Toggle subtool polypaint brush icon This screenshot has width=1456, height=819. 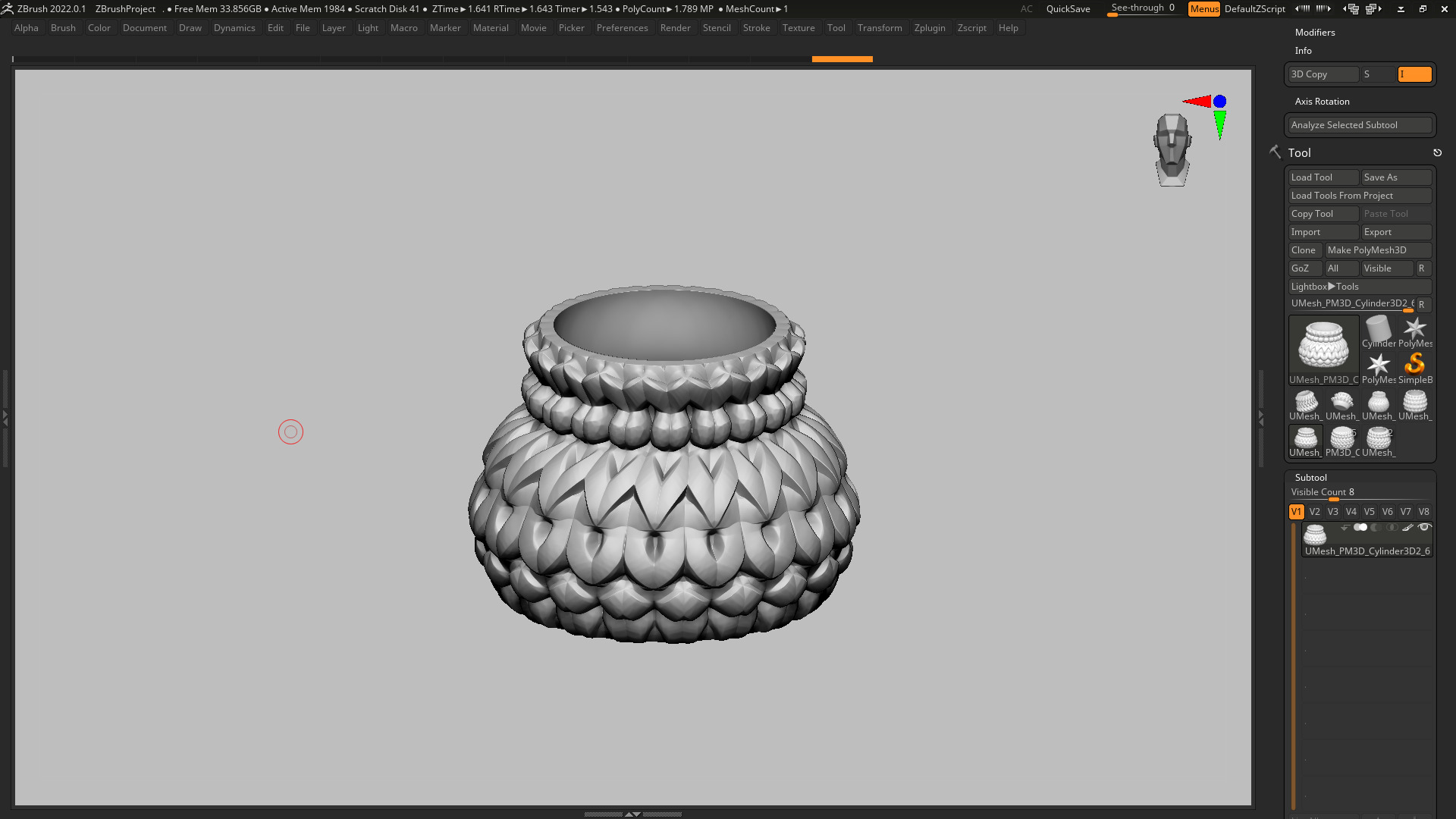point(1407,527)
